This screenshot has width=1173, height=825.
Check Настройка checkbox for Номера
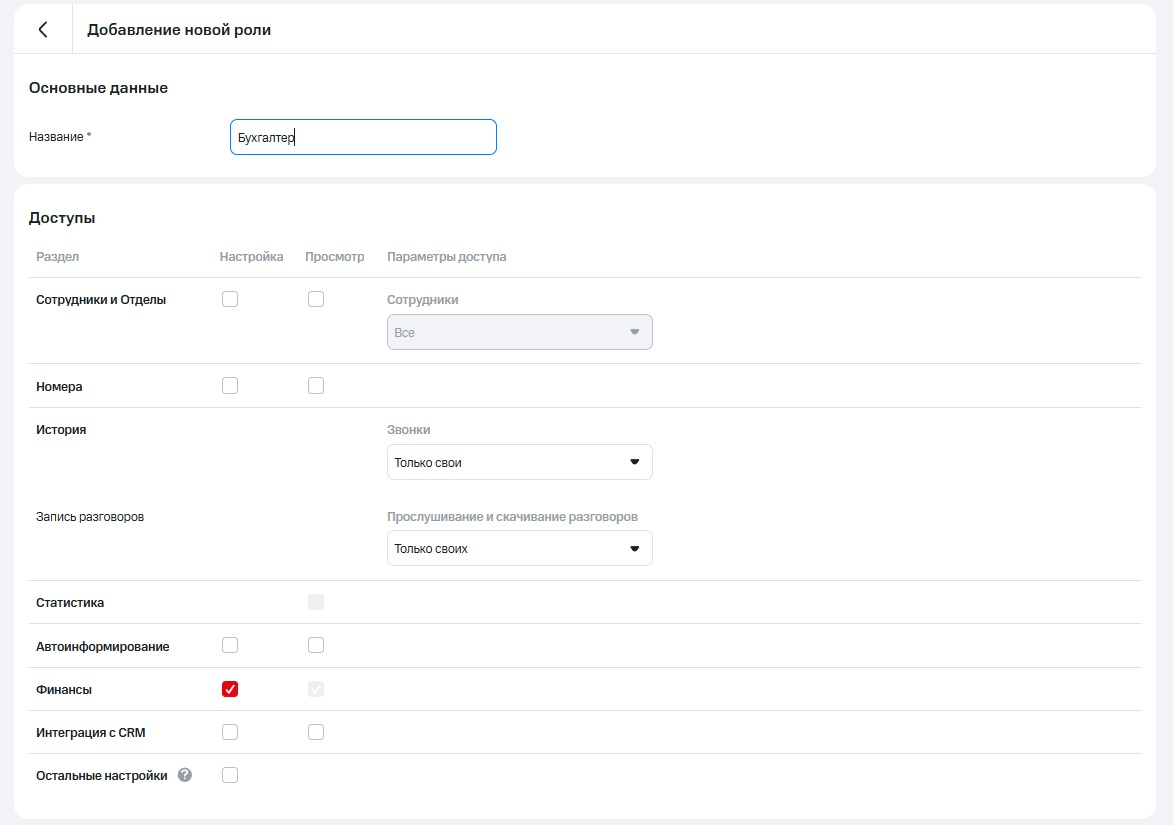(230, 386)
